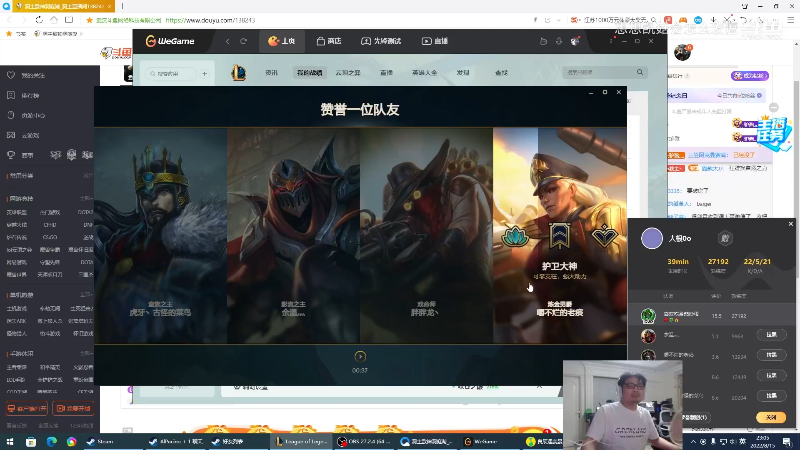Open Microsoft Edge from taskbar
800x450 pixels.
52,441
